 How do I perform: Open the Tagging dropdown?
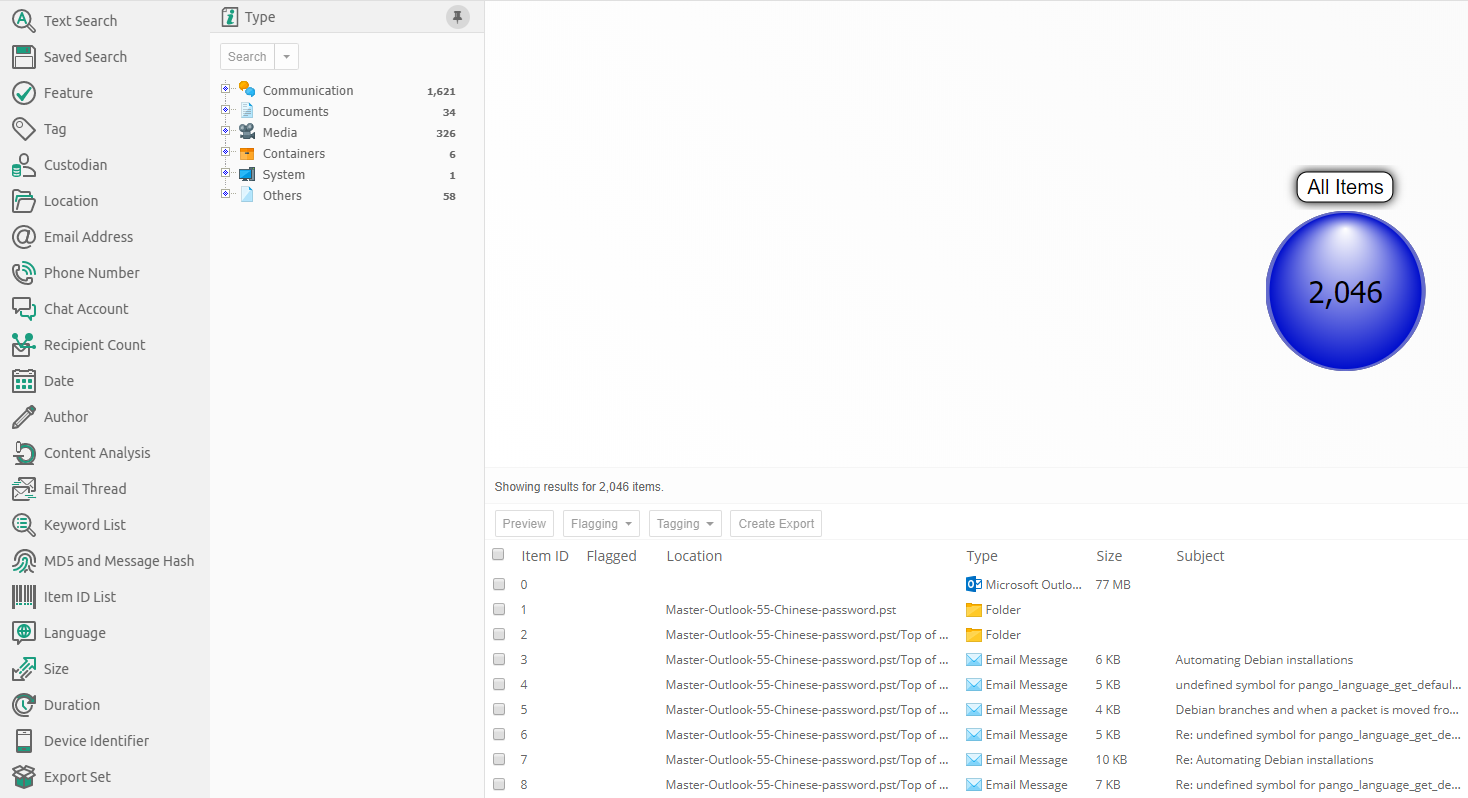tap(685, 524)
